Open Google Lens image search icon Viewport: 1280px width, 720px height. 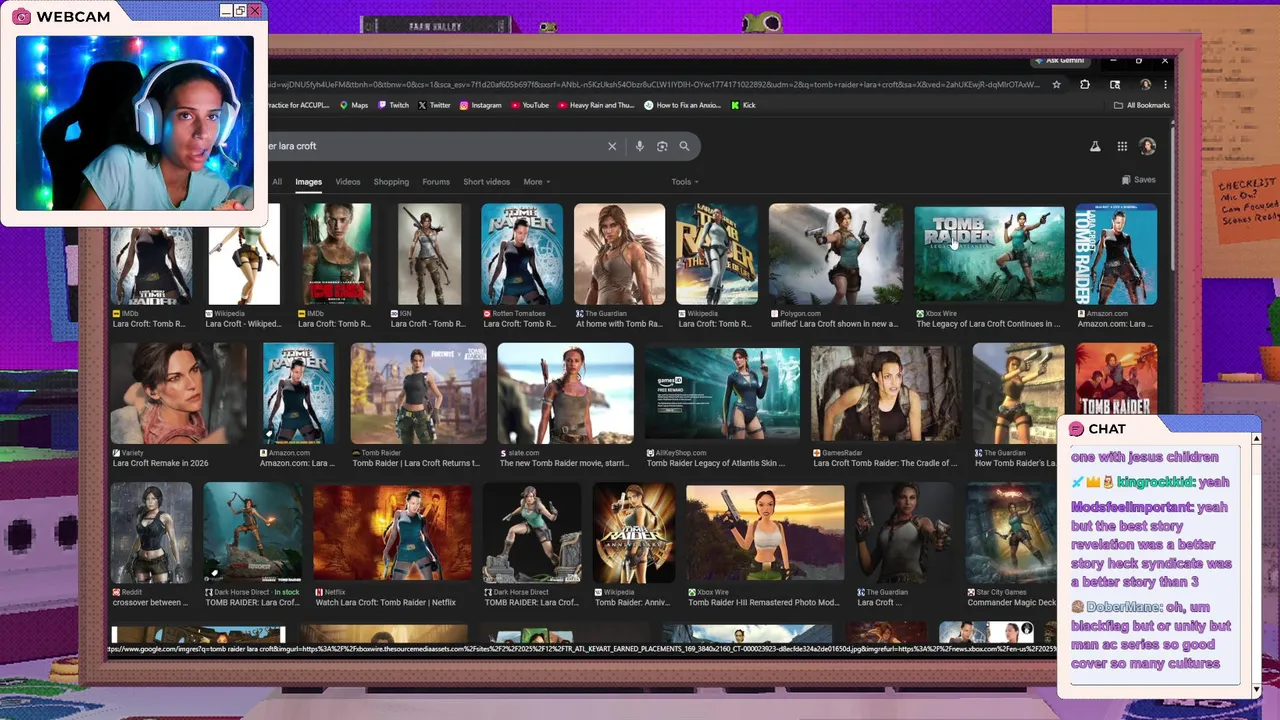(x=662, y=146)
